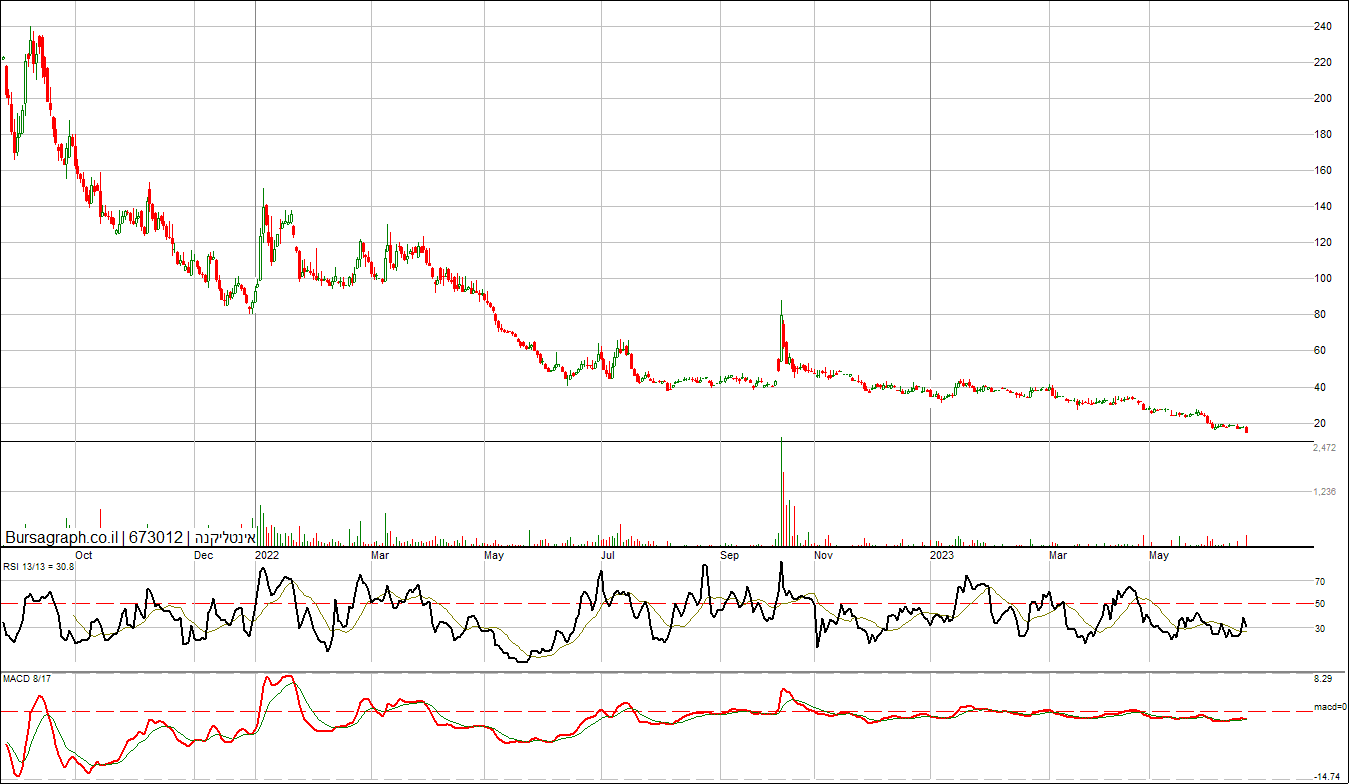Click the 2023 year label on date axis
Image resolution: width=1349 pixels, height=784 pixels.
coord(942,554)
